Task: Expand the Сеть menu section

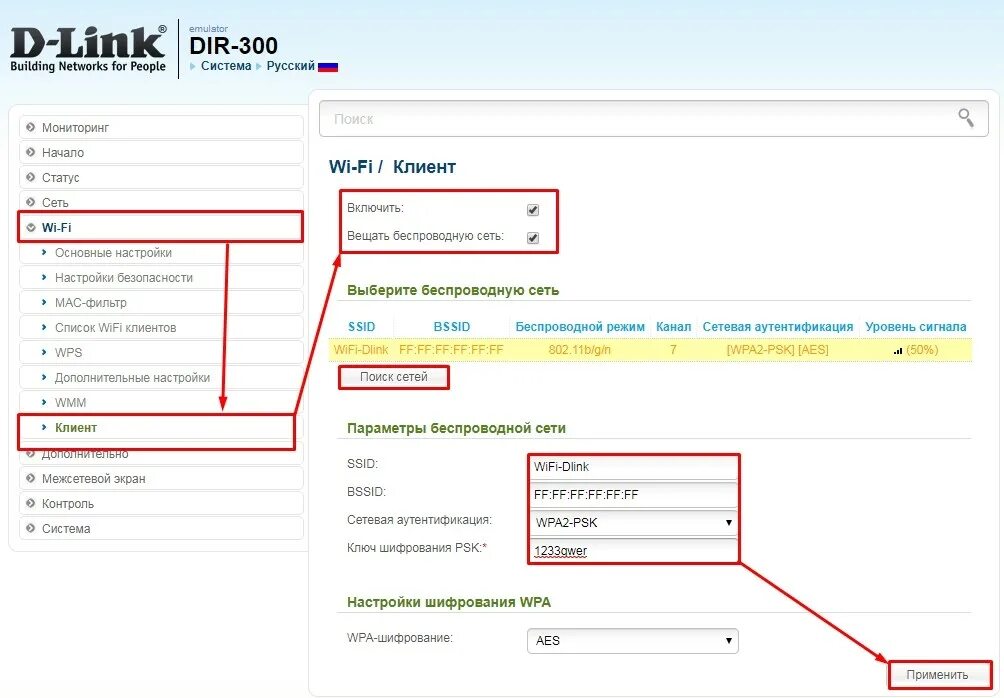Action: coord(161,202)
